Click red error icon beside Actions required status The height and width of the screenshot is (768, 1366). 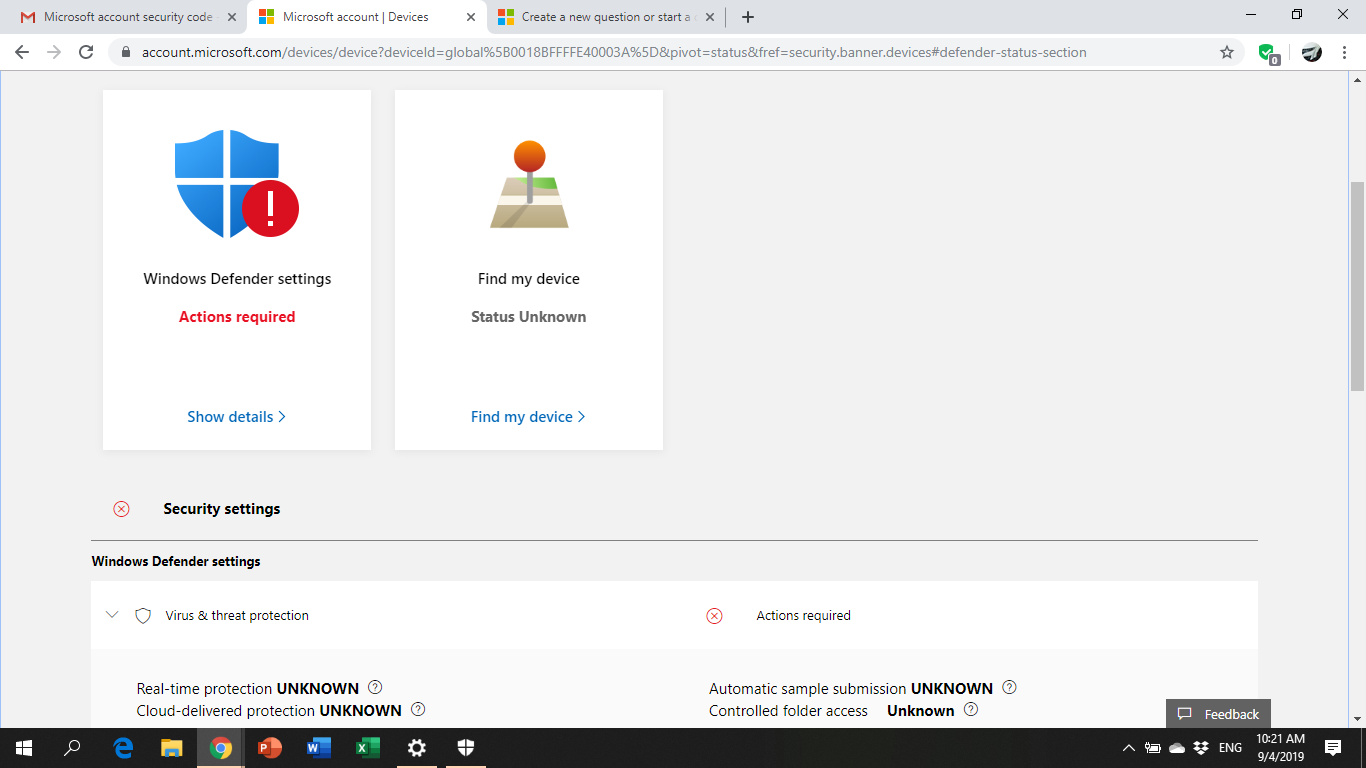714,616
